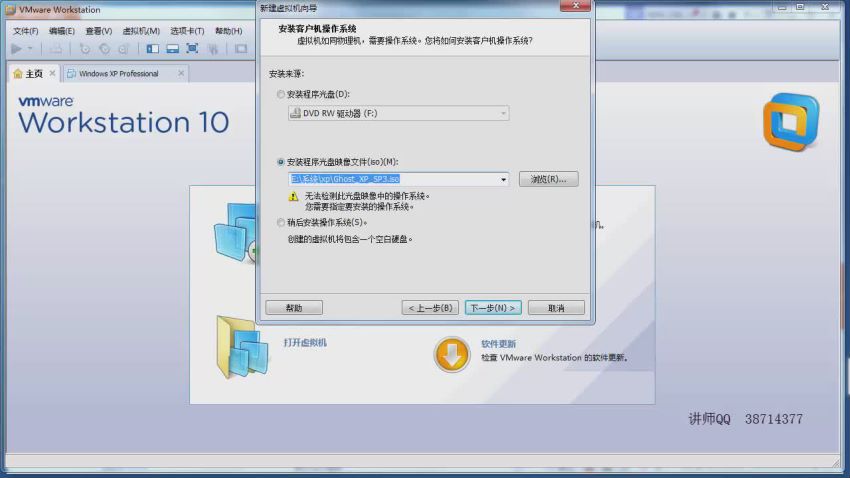The image size is (850, 478).
Task: Click the 浏览(R)... browse button
Action: (548, 179)
